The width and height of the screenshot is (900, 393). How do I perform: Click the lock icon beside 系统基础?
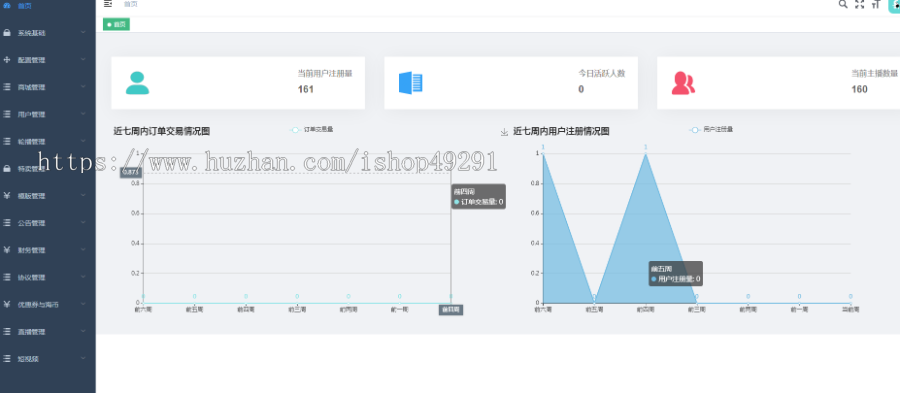point(7,33)
